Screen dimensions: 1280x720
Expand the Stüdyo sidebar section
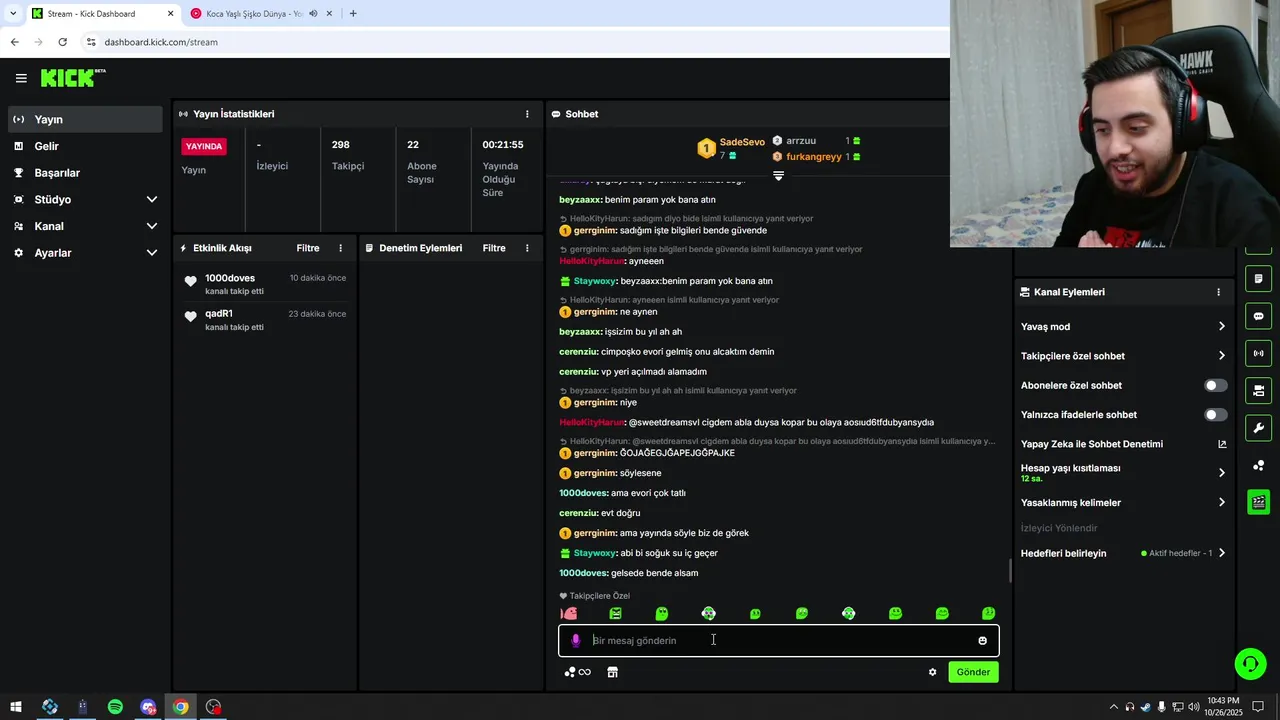[85, 200]
